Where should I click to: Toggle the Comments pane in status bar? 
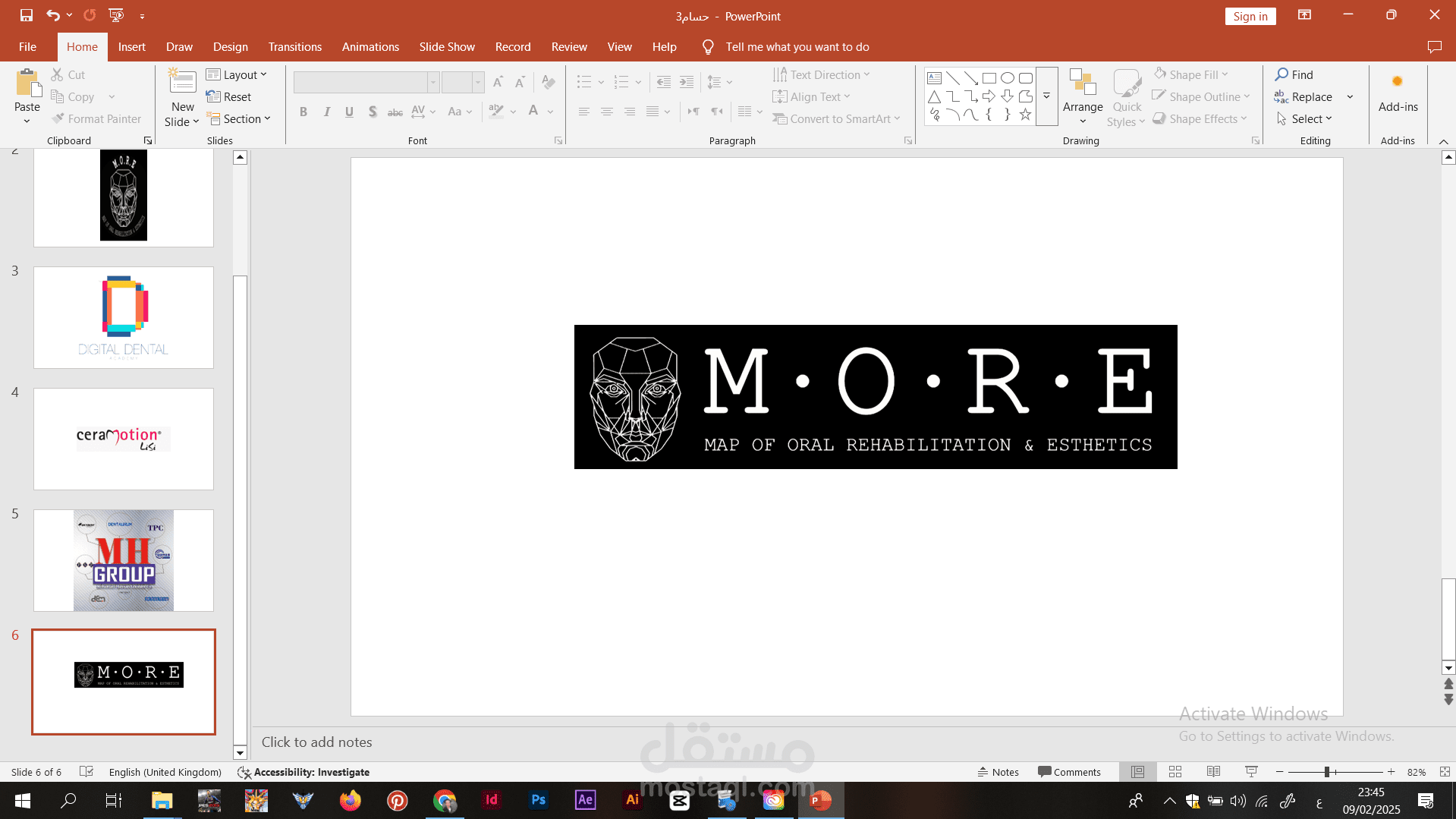click(1070, 772)
